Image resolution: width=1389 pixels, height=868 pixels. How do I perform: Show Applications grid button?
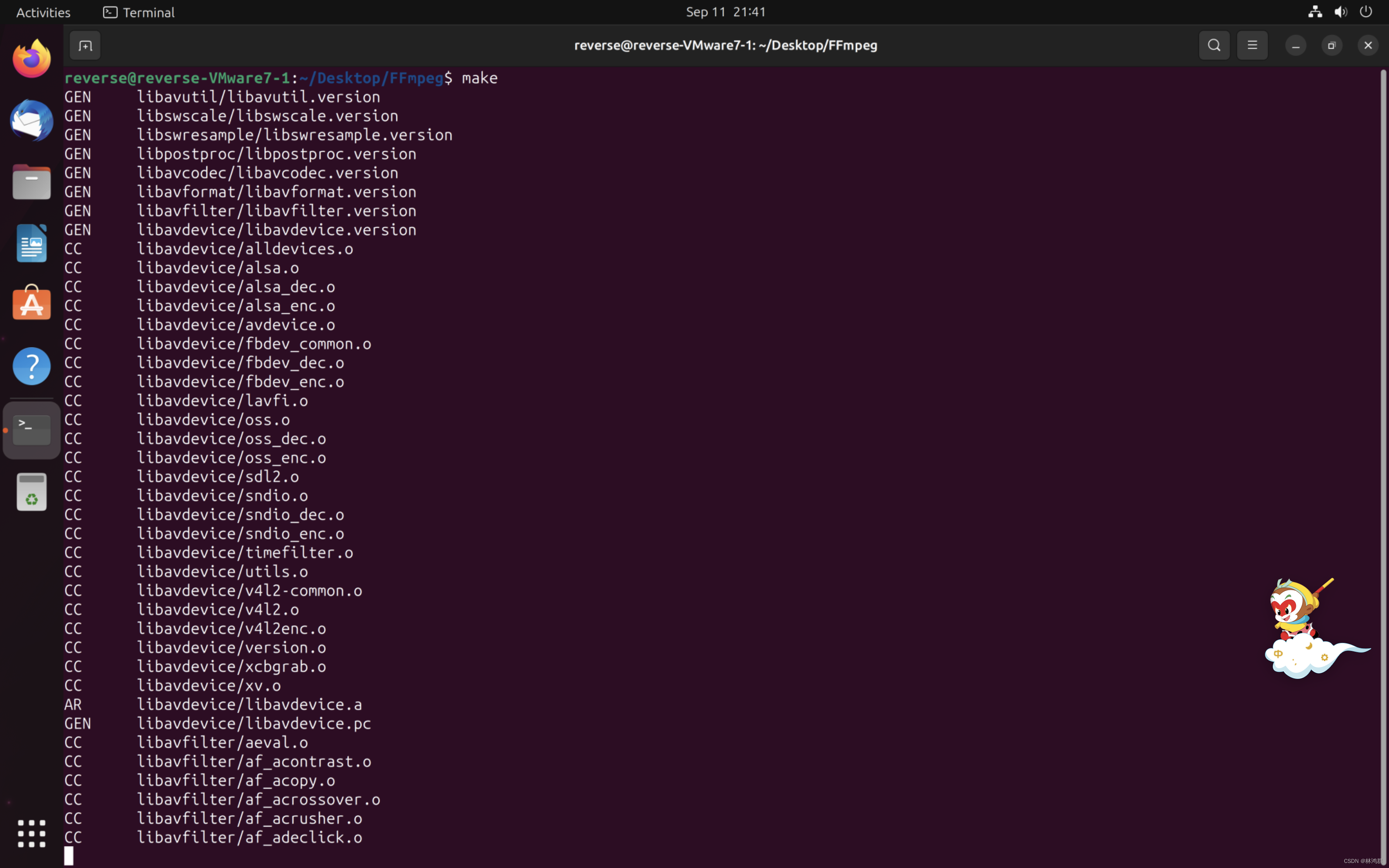click(x=31, y=833)
